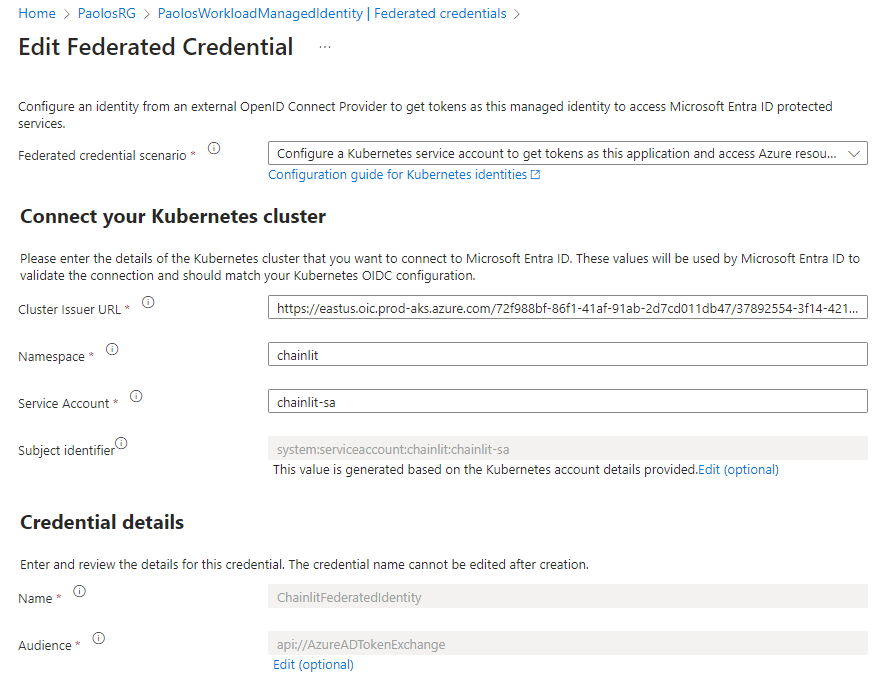Expand the Federated credential scenario dropdown
The image size is (892, 686).
coord(567,154)
